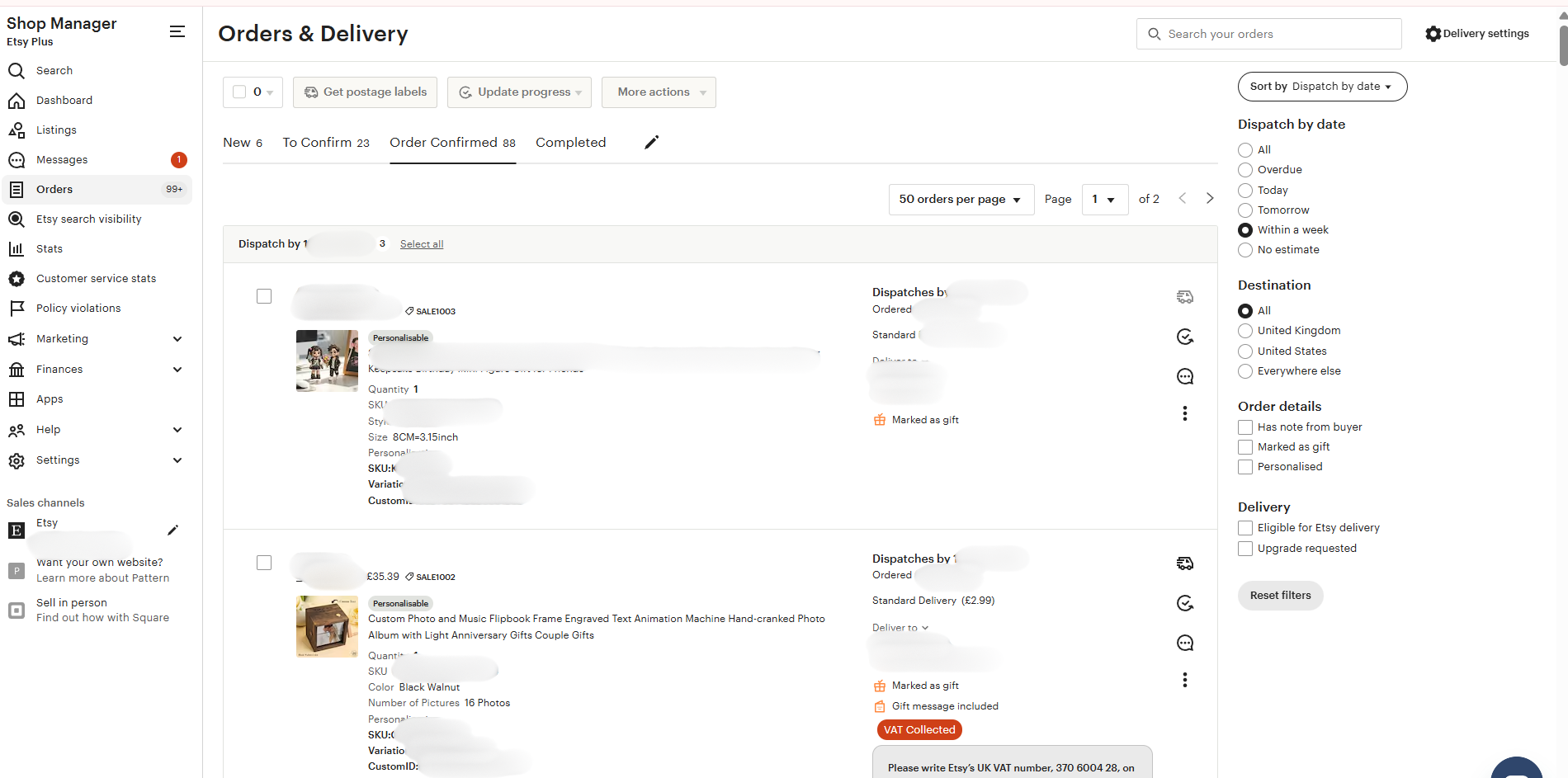The image size is (1568, 778).
Task: Open the flipbook frame product thumbnail
Action: point(328,627)
